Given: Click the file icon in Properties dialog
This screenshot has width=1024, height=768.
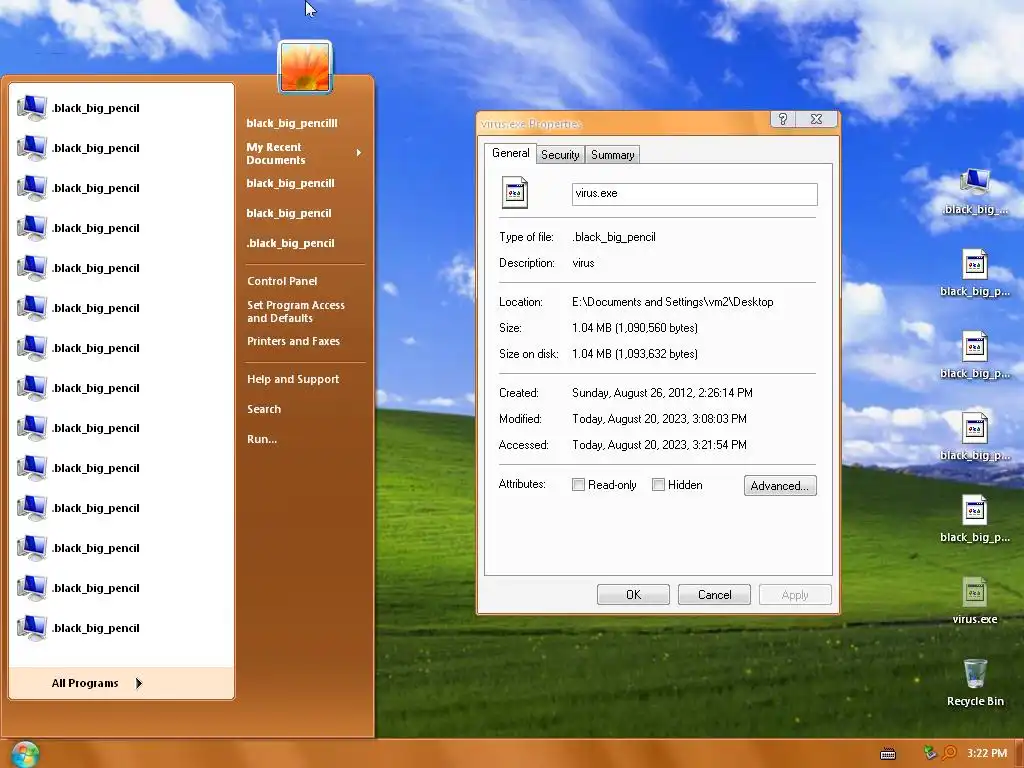Looking at the screenshot, I should click(x=515, y=193).
